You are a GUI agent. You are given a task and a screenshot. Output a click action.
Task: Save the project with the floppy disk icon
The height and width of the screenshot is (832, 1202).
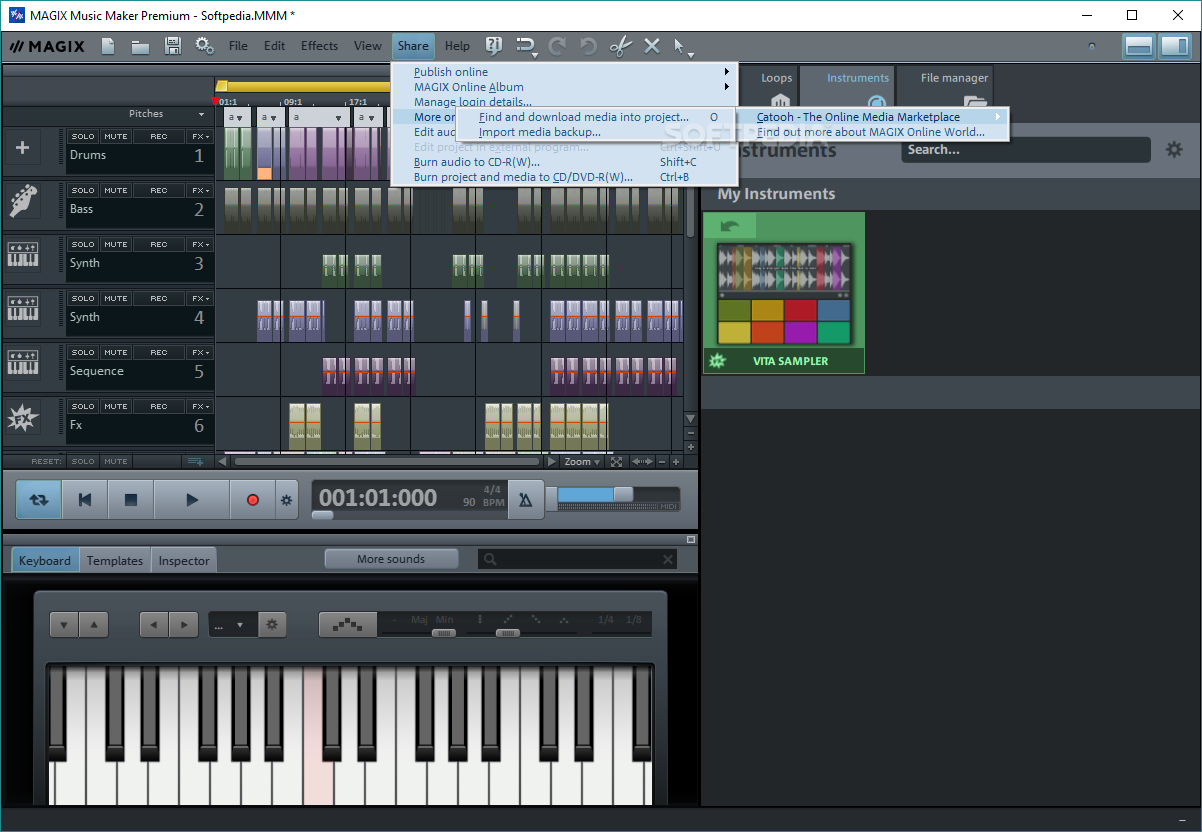[173, 46]
